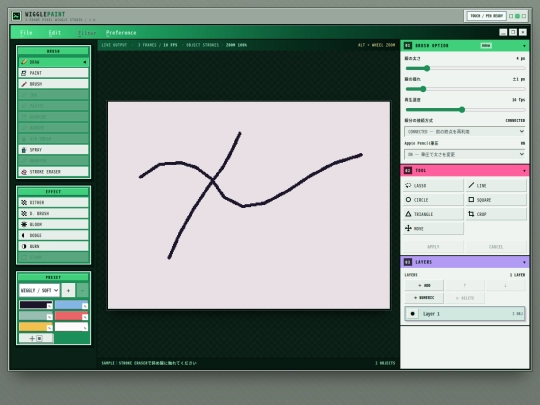Click the Add layer button
The width and height of the screenshot is (540, 405).
click(424, 285)
